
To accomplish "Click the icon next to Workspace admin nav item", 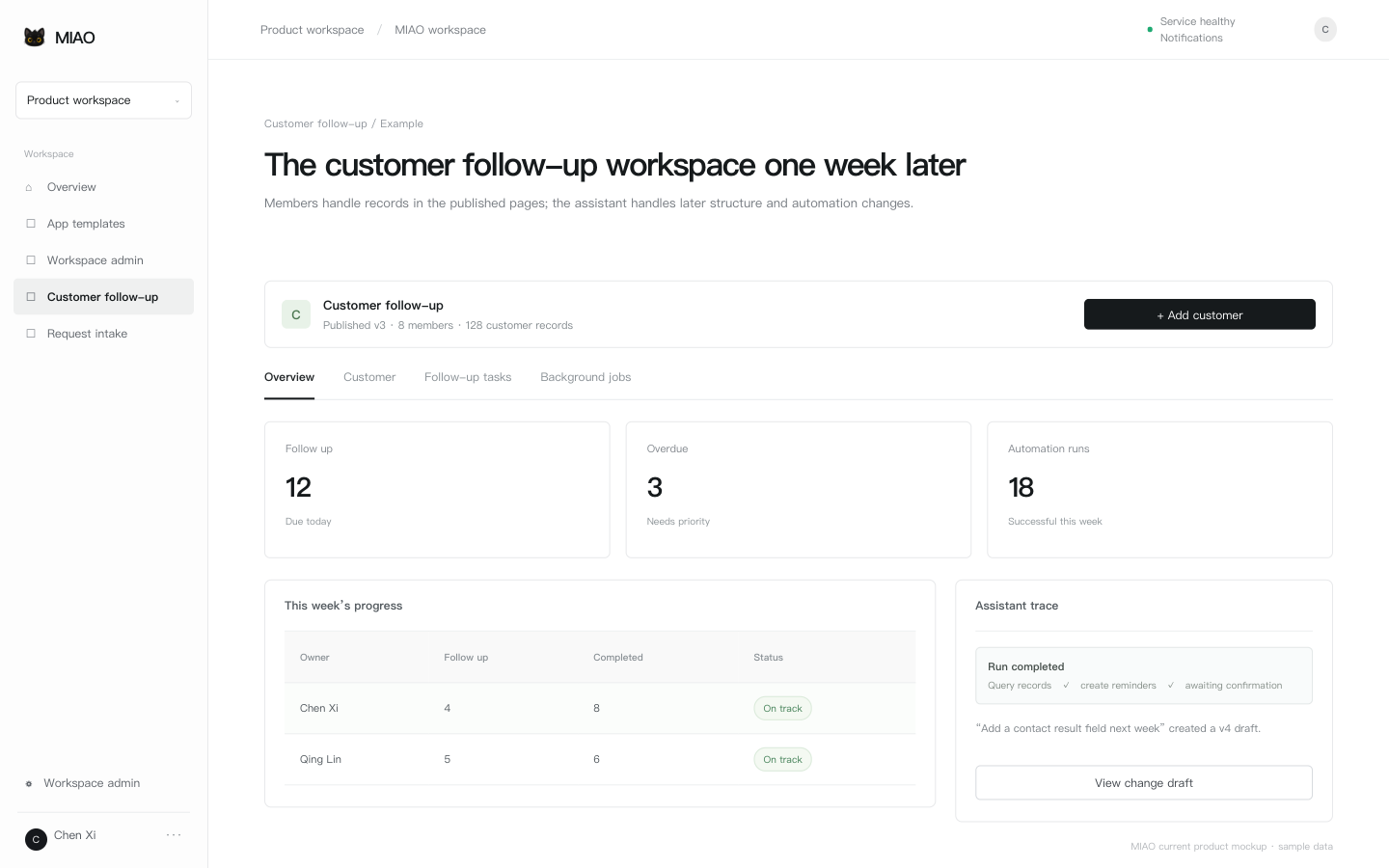I will point(31,260).
